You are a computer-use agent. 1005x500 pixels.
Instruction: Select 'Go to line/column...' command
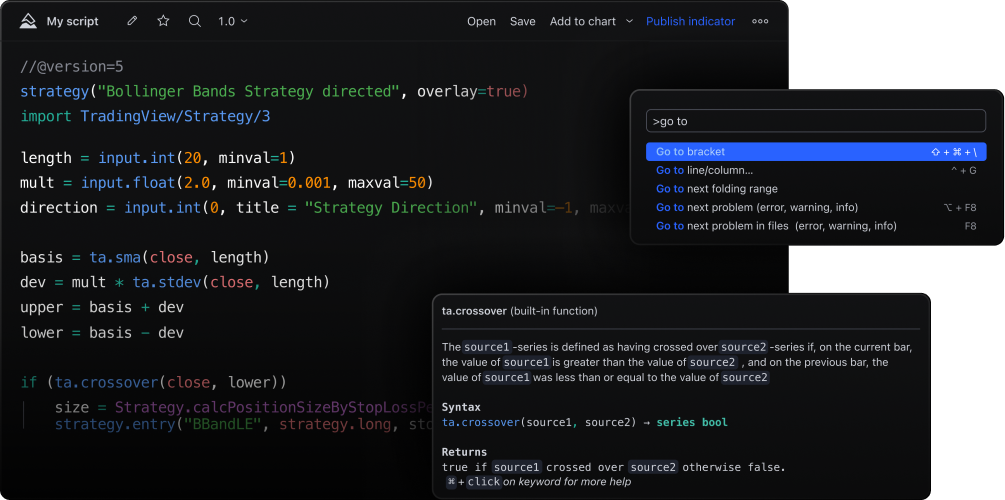(816, 171)
